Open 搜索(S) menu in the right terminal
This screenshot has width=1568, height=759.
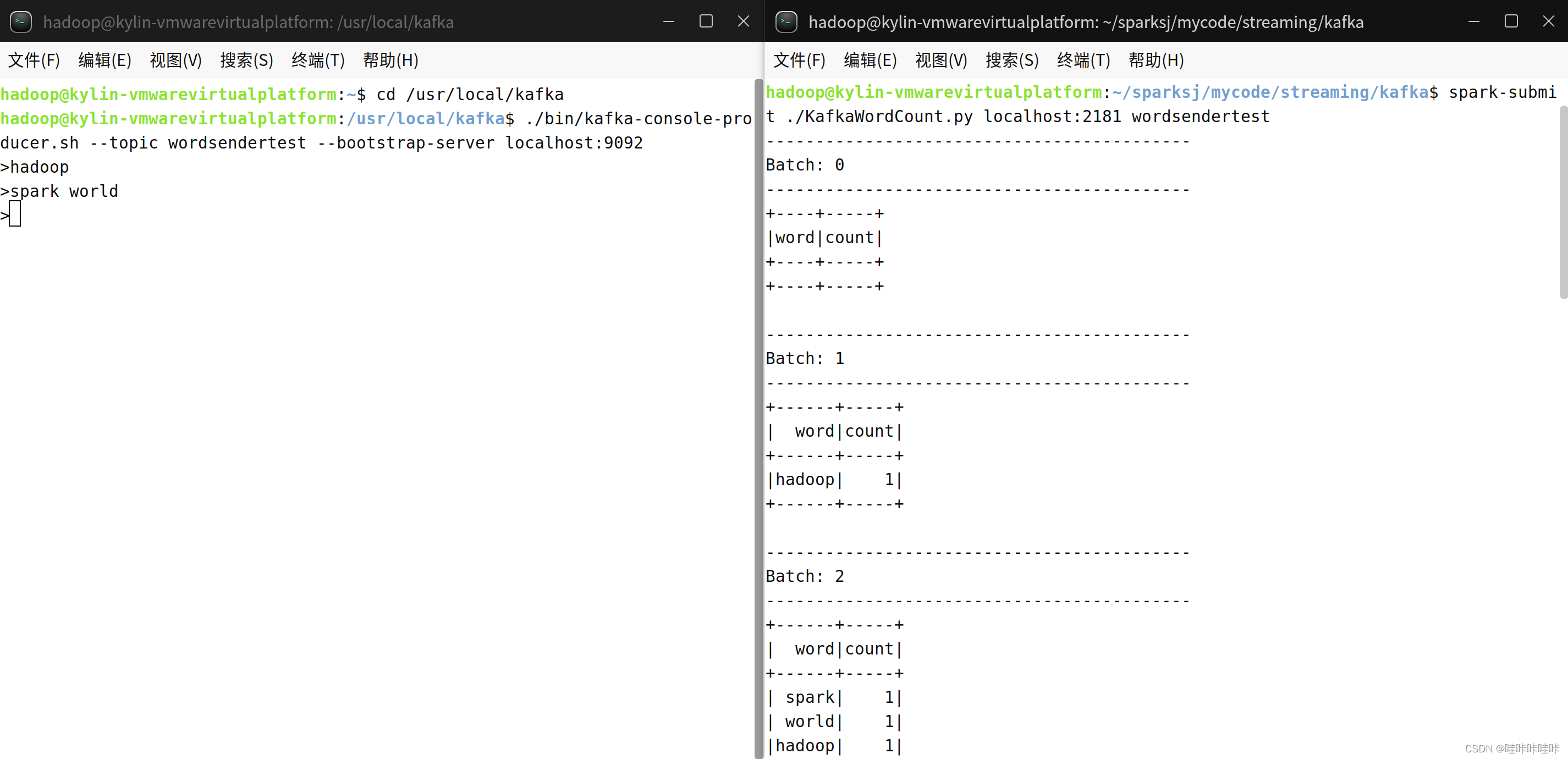pos(1011,61)
